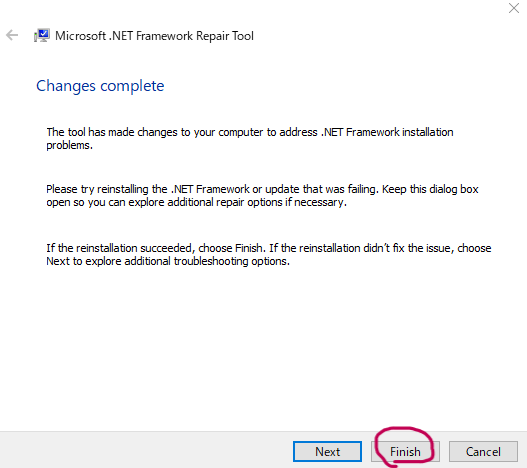Image resolution: width=527 pixels, height=468 pixels.
Task: Click the word 'problems.' in the first paragraph
Action: pos(70,146)
